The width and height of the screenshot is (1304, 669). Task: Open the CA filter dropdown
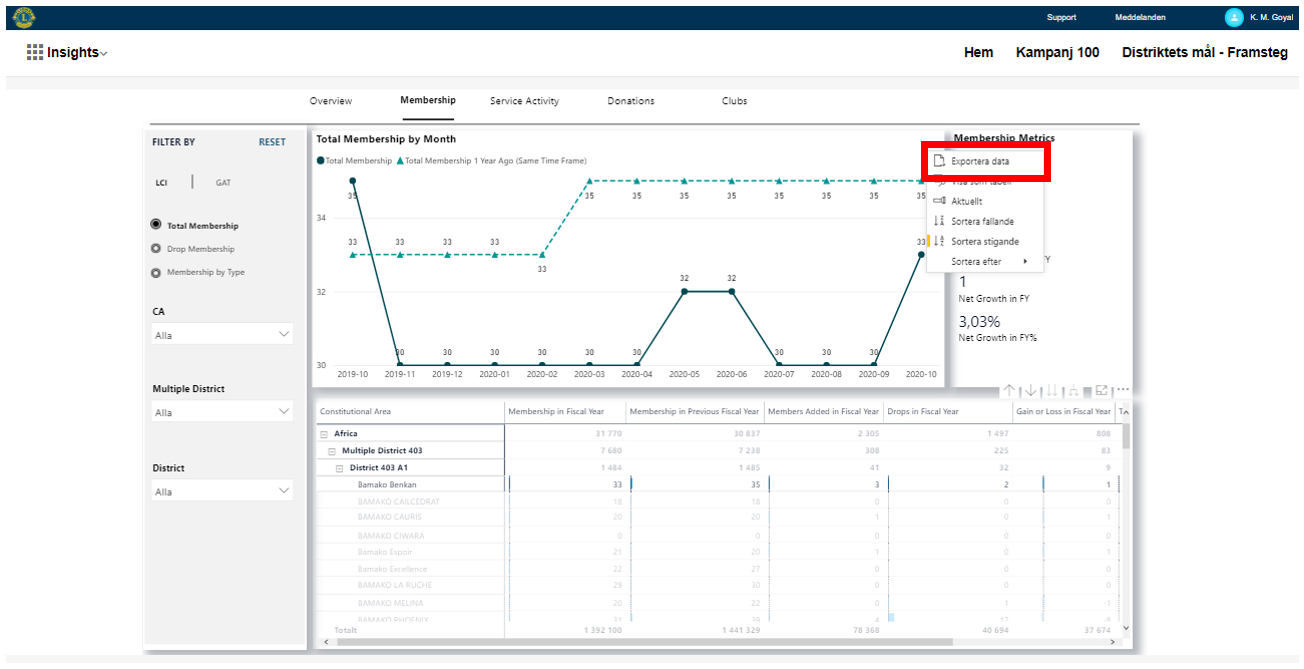click(222, 335)
